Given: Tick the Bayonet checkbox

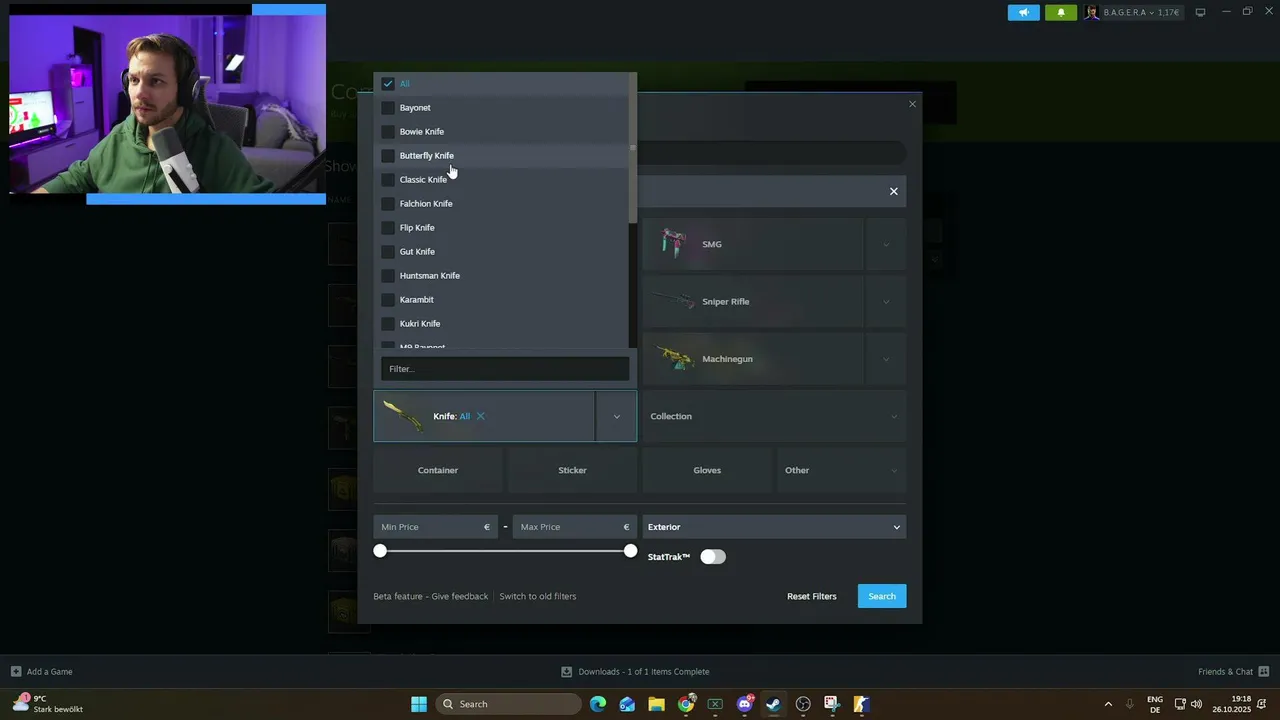Looking at the screenshot, I should click(388, 108).
